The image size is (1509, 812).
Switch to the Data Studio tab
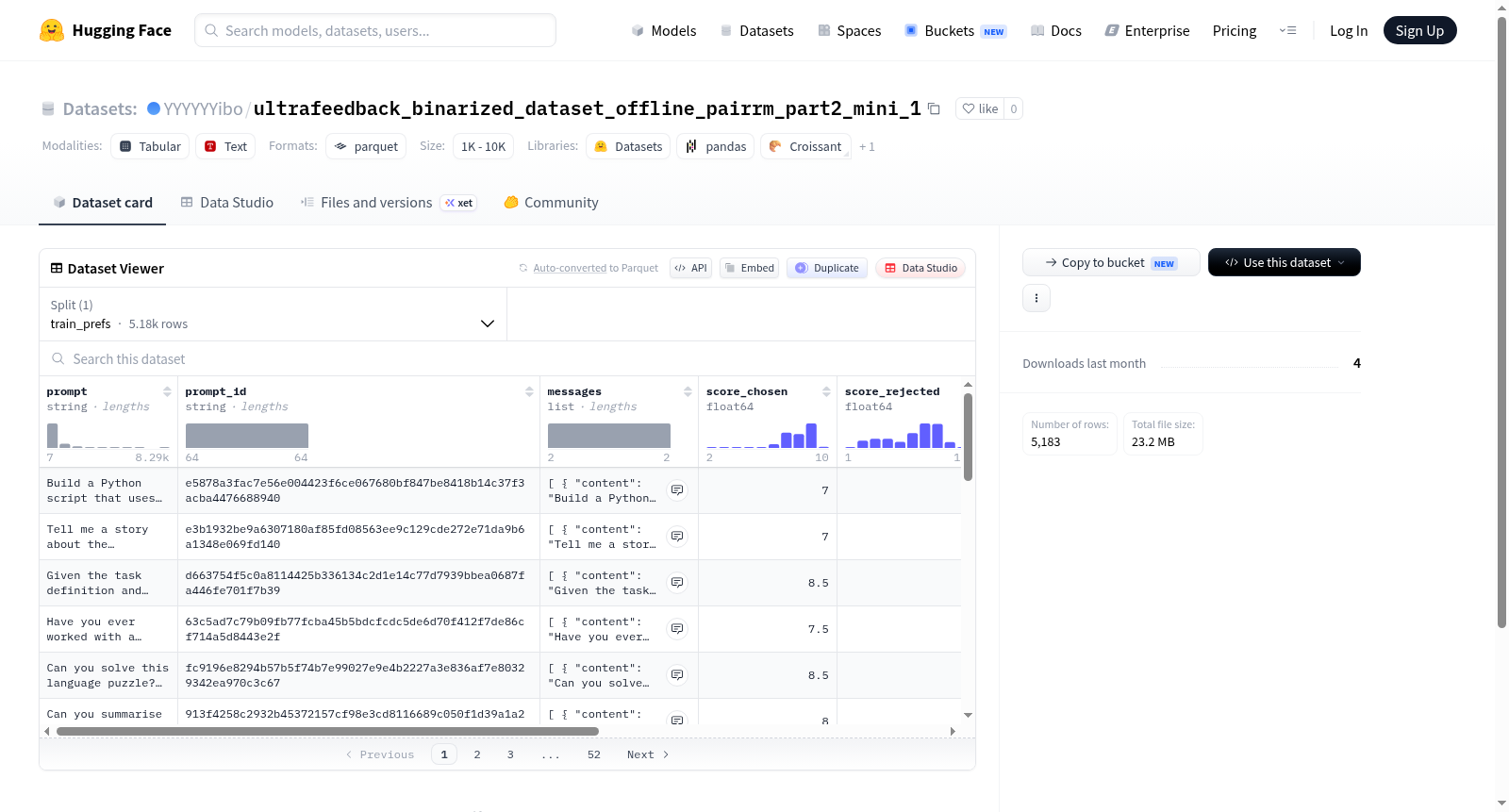[226, 202]
